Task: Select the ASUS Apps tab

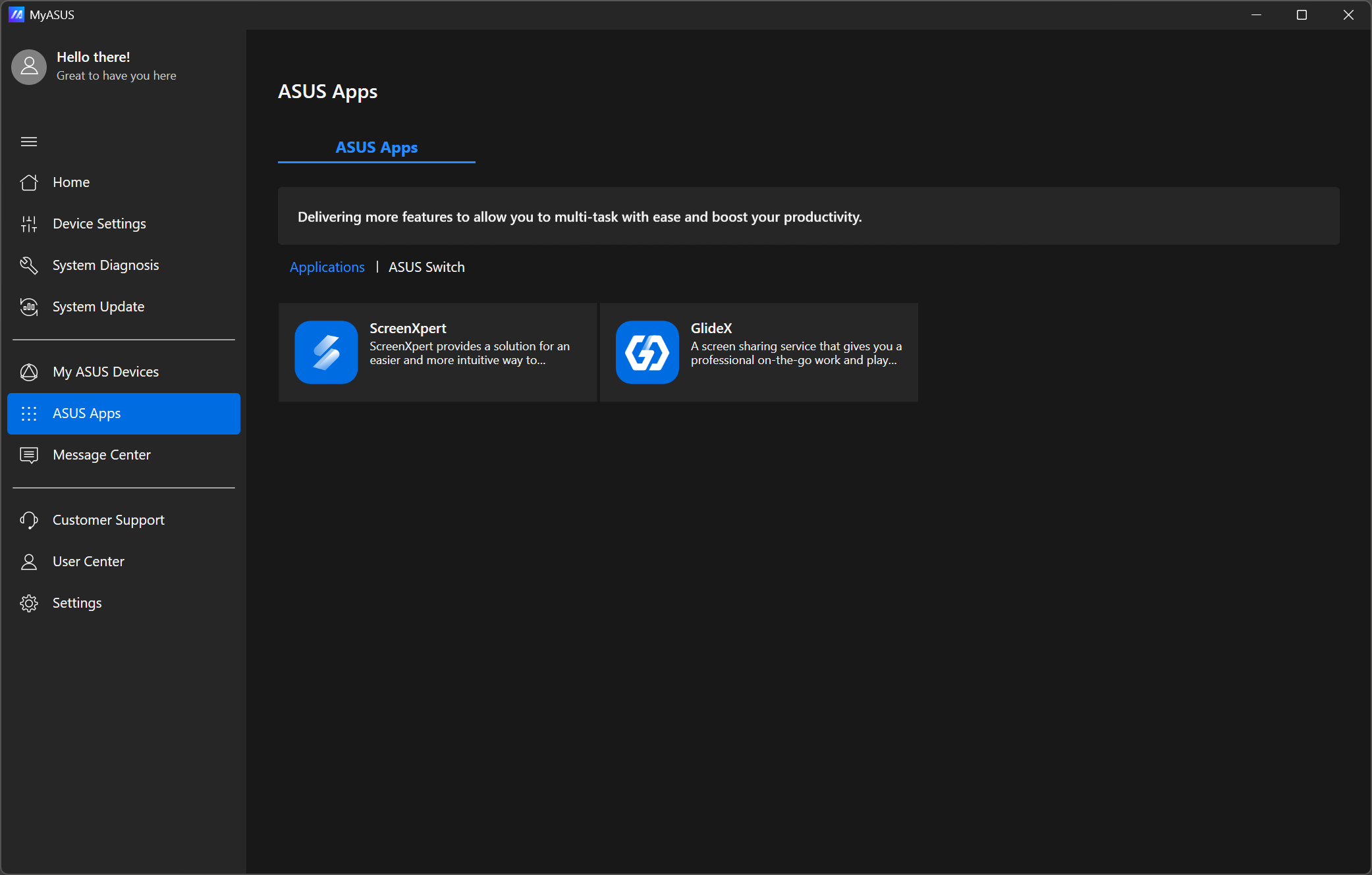Action: point(376,147)
